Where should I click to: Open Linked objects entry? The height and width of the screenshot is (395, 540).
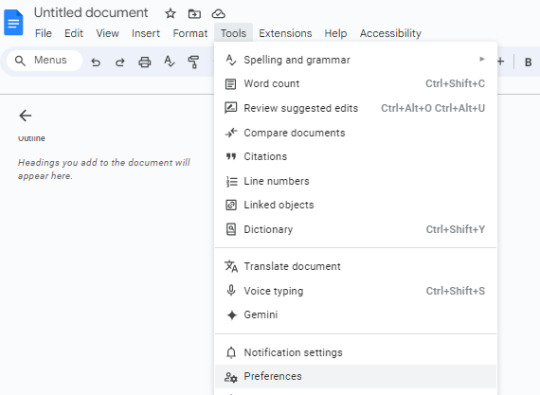[355, 205]
